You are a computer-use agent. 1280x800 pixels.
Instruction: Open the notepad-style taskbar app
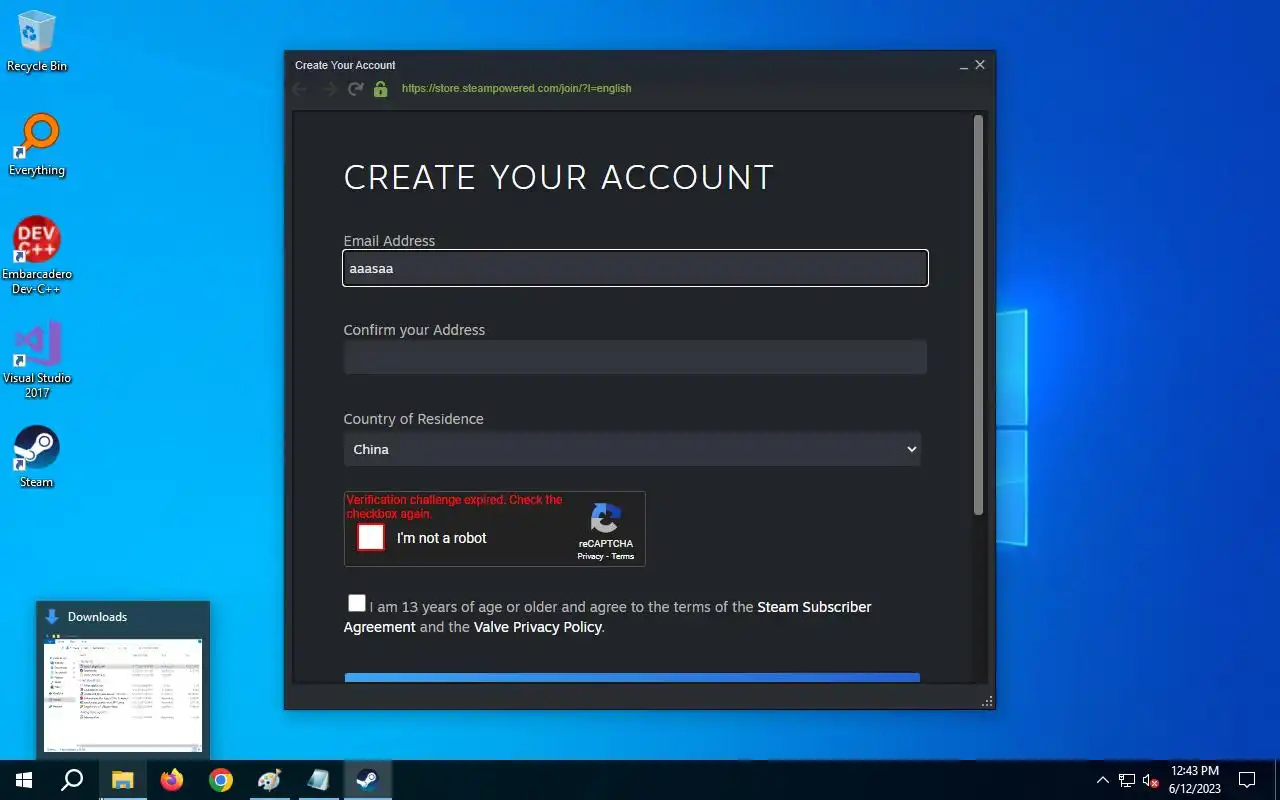319,780
